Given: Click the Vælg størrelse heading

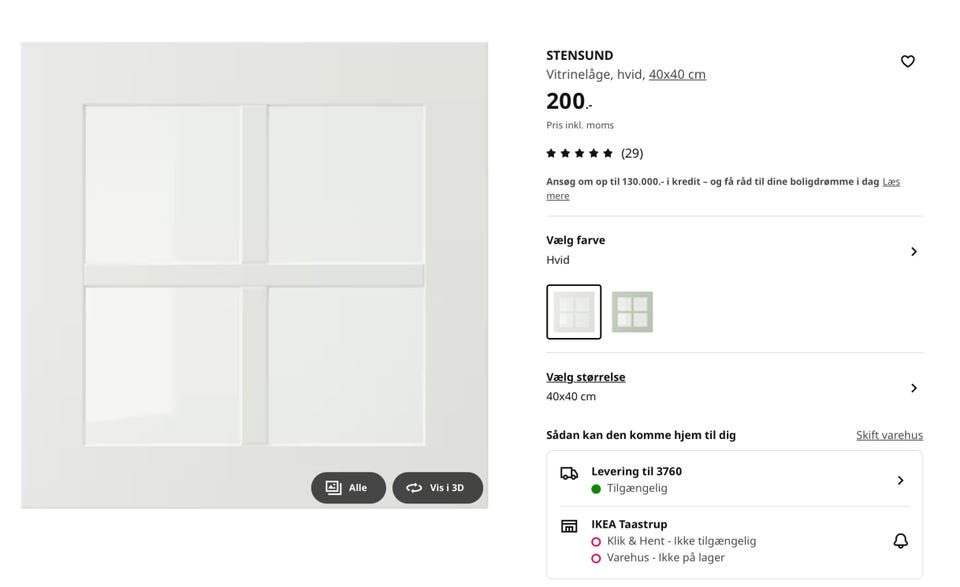Looking at the screenshot, I should [x=585, y=377].
